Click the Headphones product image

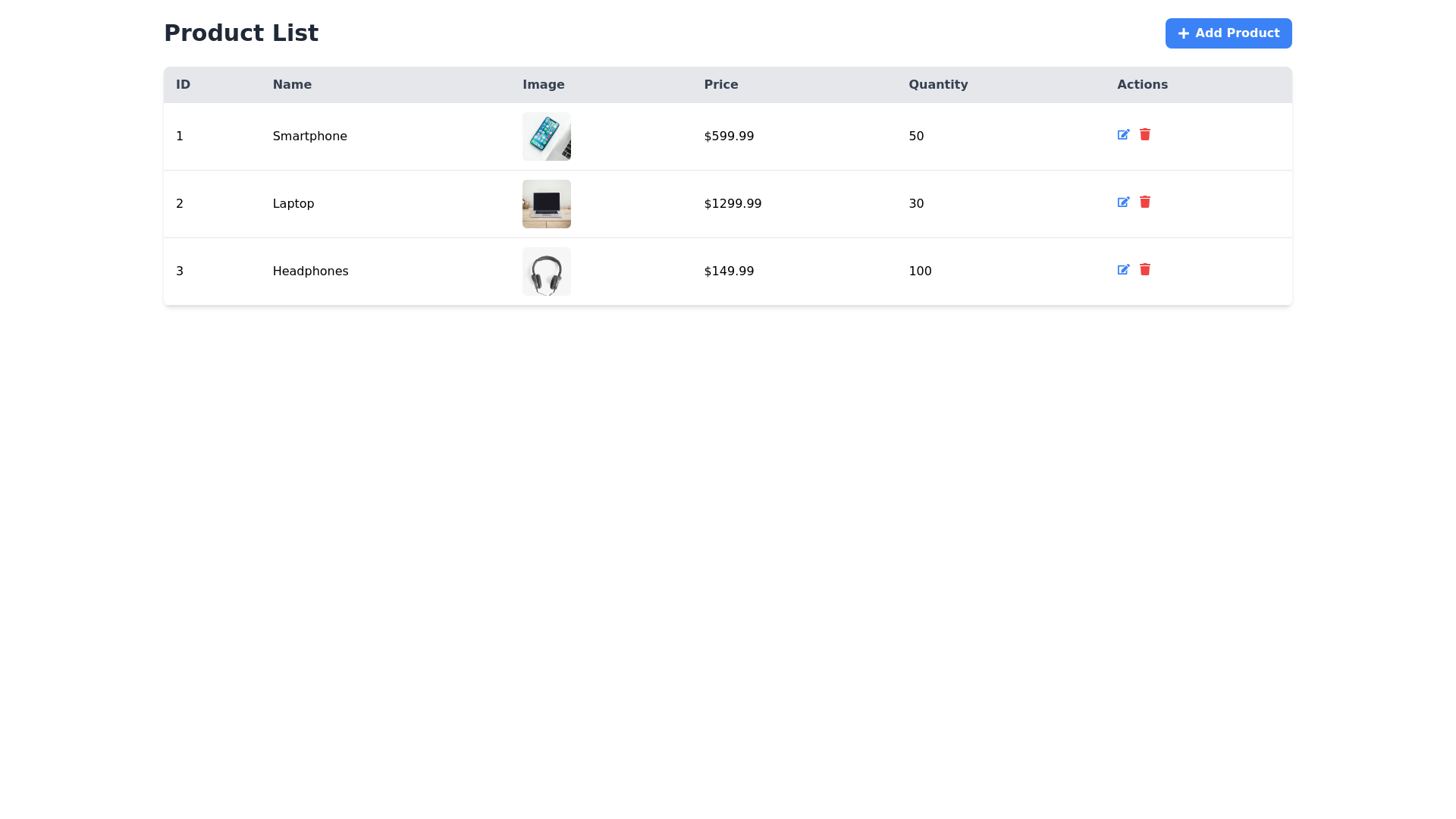546,271
